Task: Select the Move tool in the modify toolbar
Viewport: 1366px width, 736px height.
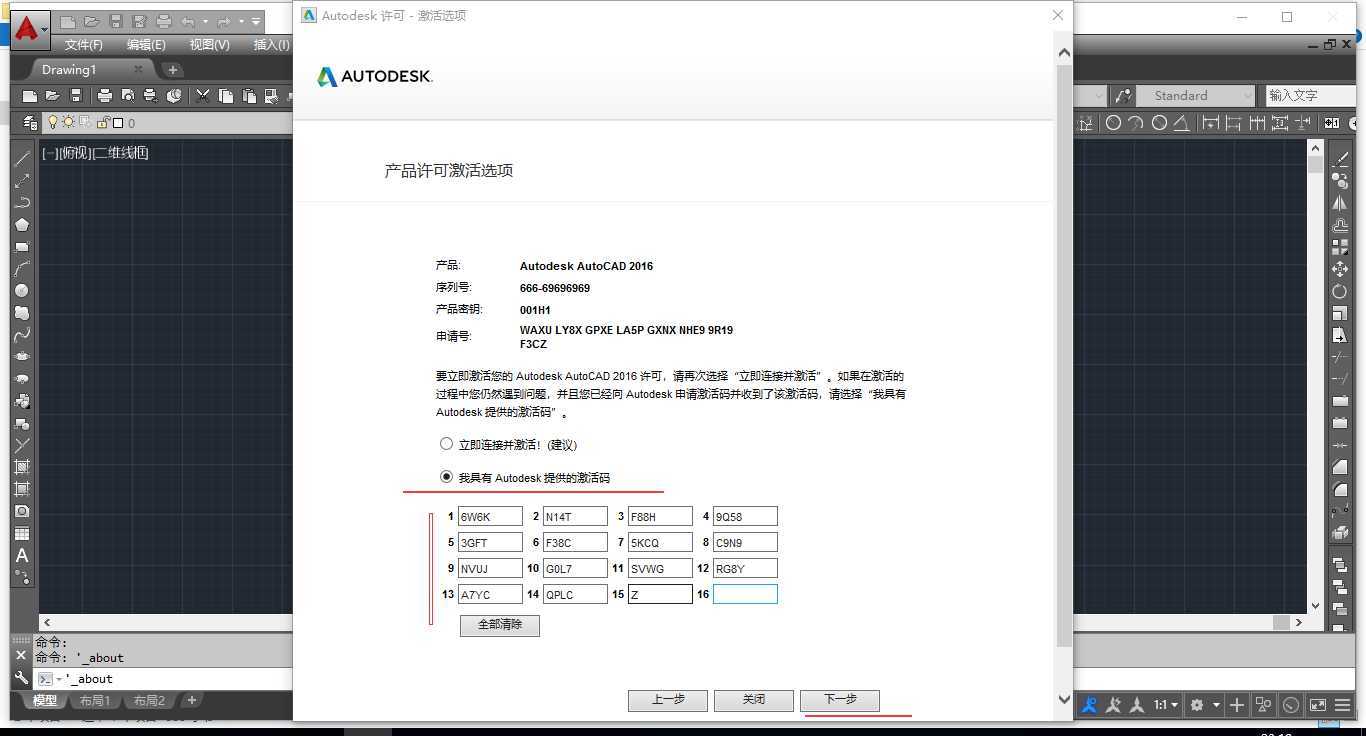Action: [x=1340, y=269]
